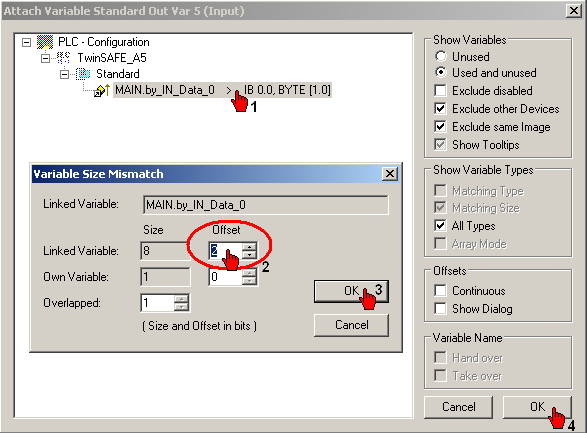The width and height of the screenshot is (587, 435).
Task: Enable the Continuous offsets checkbox
Action: point(440,290)
